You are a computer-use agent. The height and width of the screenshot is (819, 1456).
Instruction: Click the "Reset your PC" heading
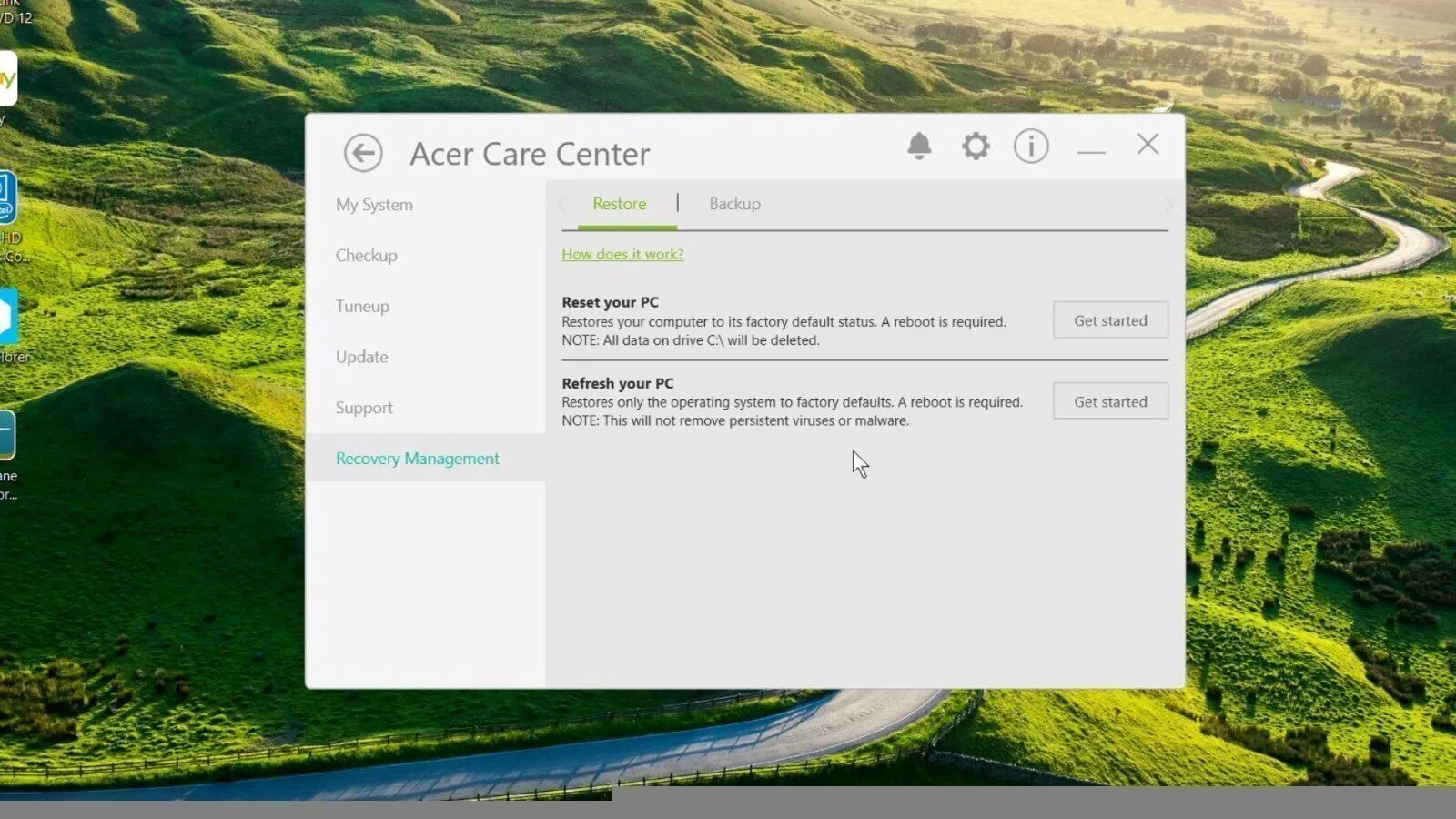coord(610,302)
